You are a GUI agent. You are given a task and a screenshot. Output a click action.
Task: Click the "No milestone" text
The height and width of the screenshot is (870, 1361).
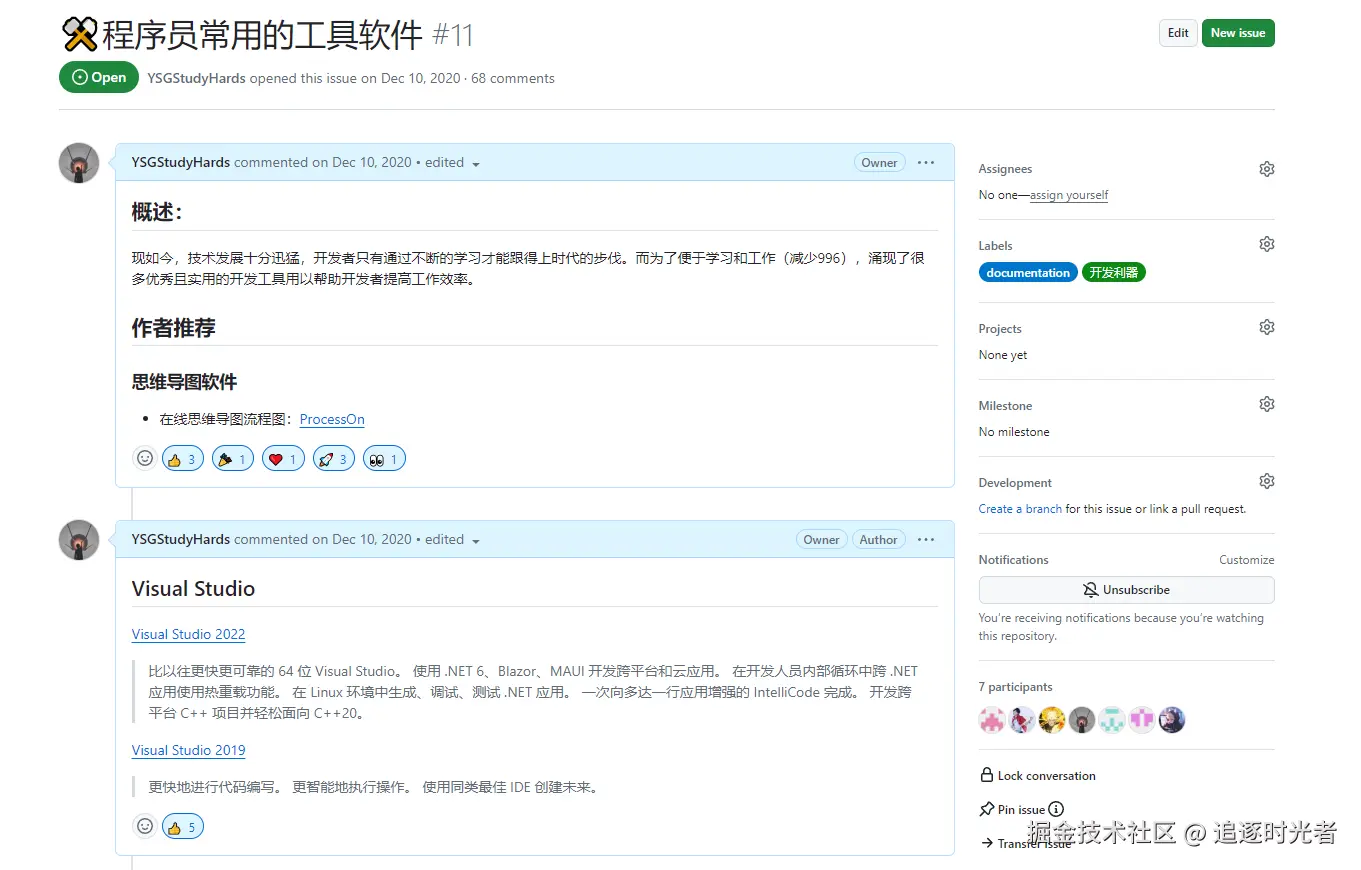pos(1014,432)
